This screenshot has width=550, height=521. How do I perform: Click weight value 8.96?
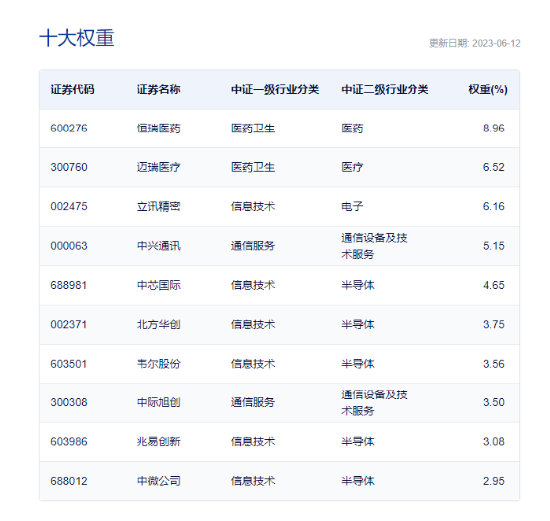(x=494, y=128)
